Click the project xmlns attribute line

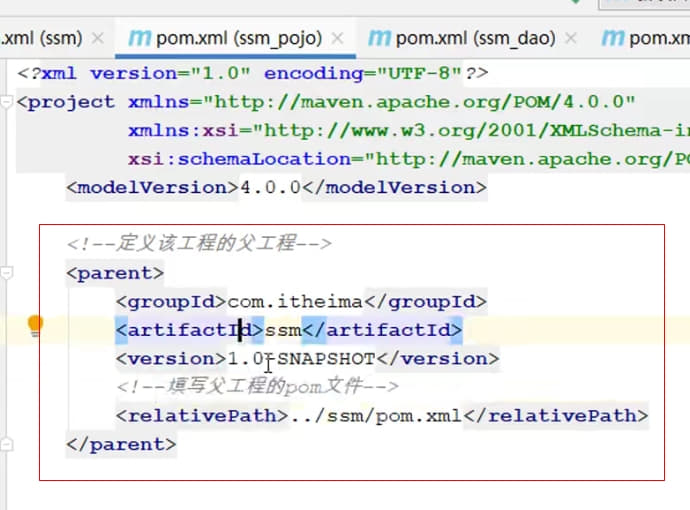[x=326, y=103]
